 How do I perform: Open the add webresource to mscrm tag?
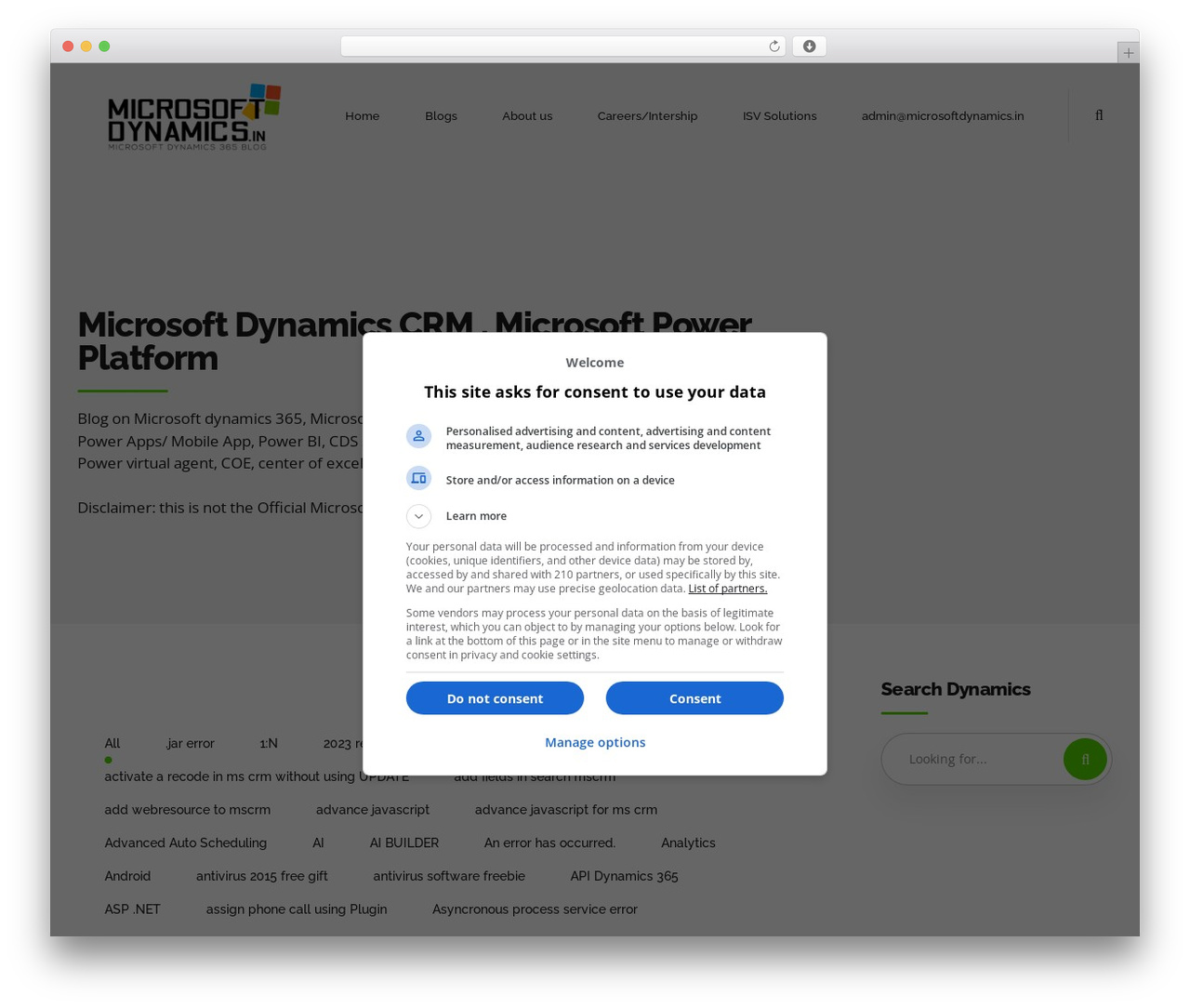click(x=188, y=810)
